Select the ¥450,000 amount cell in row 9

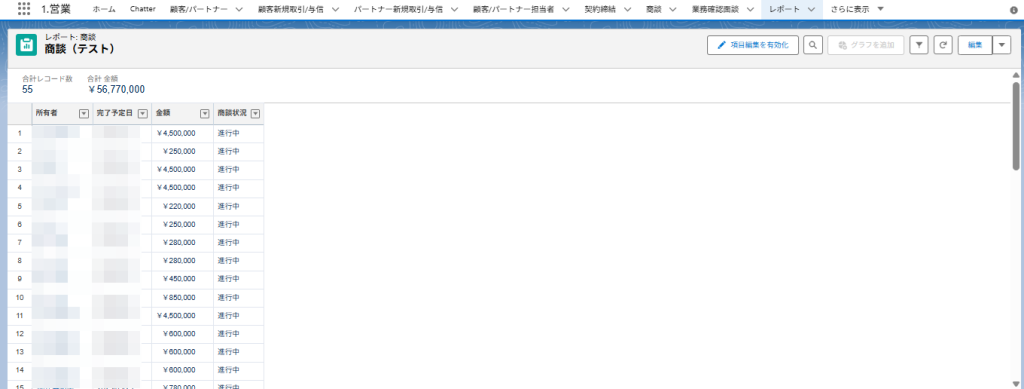tap(183, 279)
